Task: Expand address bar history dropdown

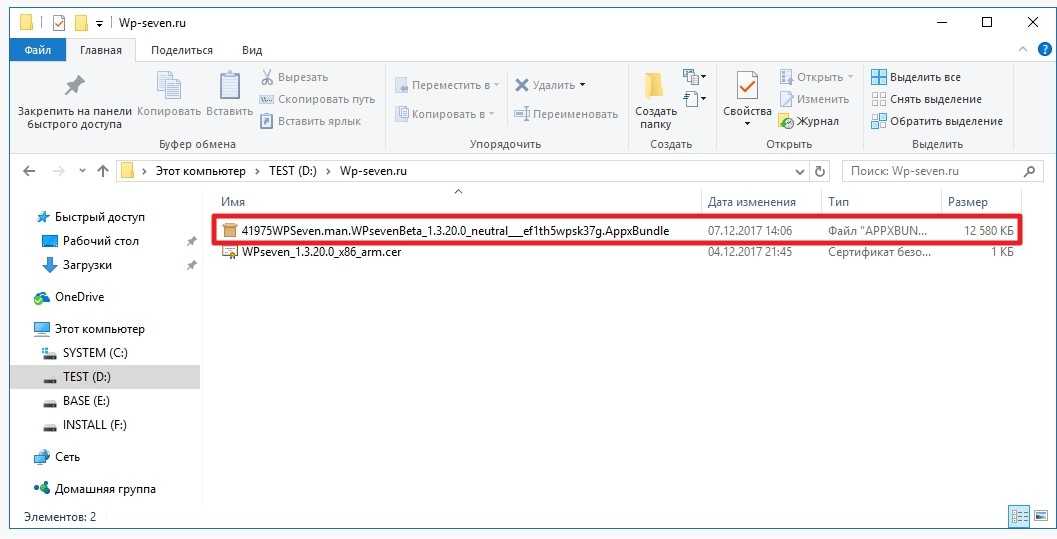Action: coord(800,171)
